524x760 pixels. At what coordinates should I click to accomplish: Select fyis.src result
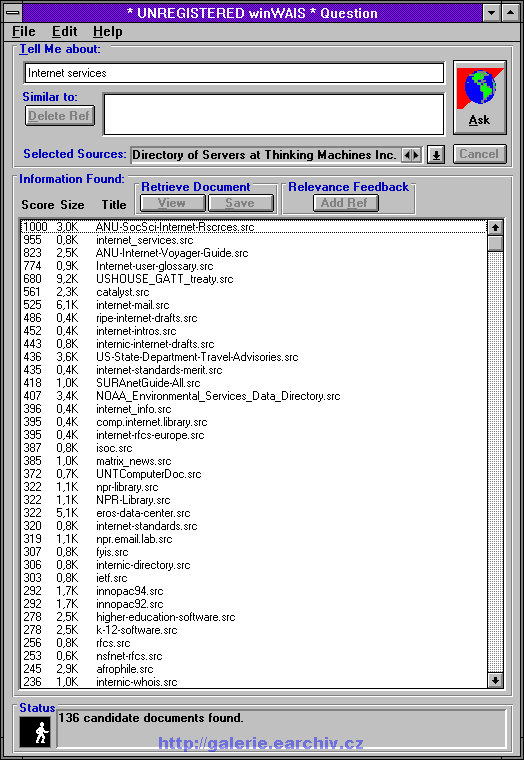(254, 552)
